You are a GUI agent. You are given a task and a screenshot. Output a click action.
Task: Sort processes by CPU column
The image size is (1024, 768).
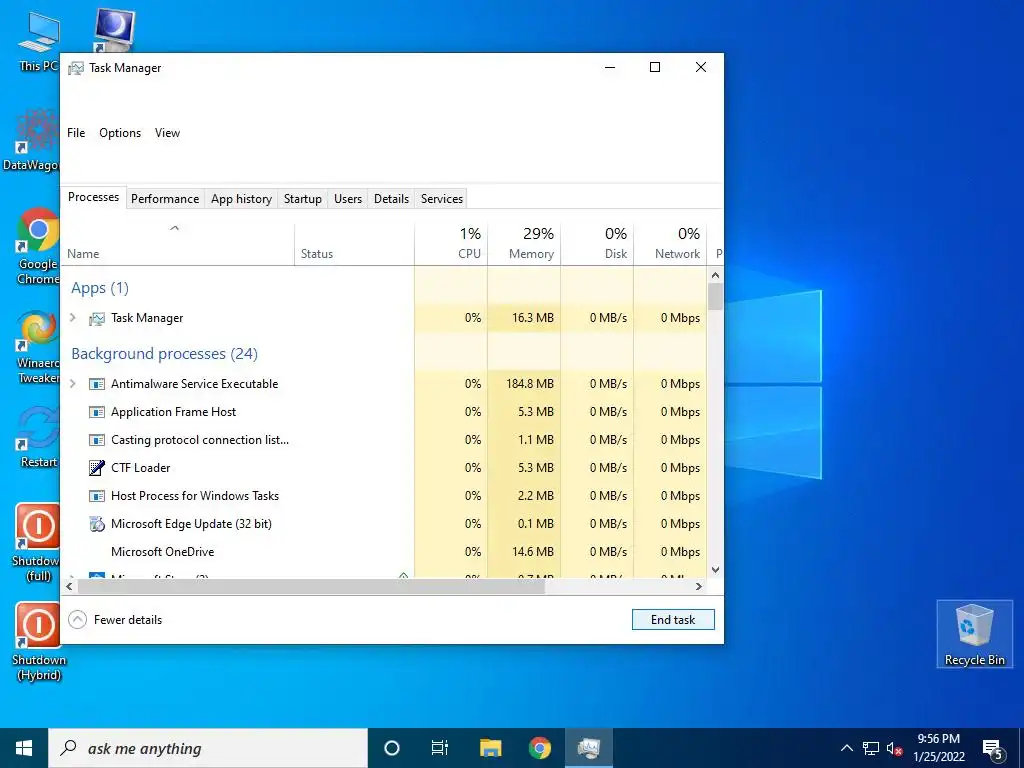451,245
